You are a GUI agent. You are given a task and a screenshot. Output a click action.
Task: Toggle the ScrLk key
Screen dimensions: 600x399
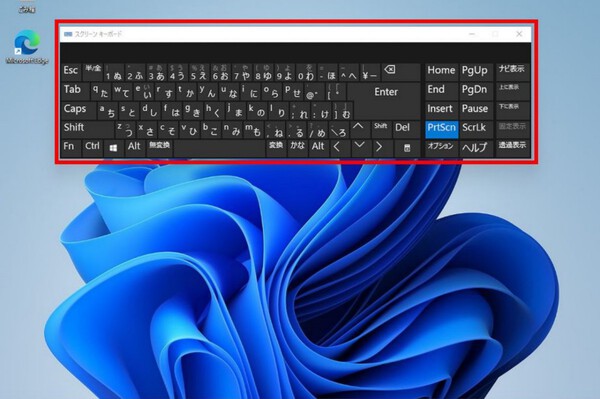click(x=476, y=129)
